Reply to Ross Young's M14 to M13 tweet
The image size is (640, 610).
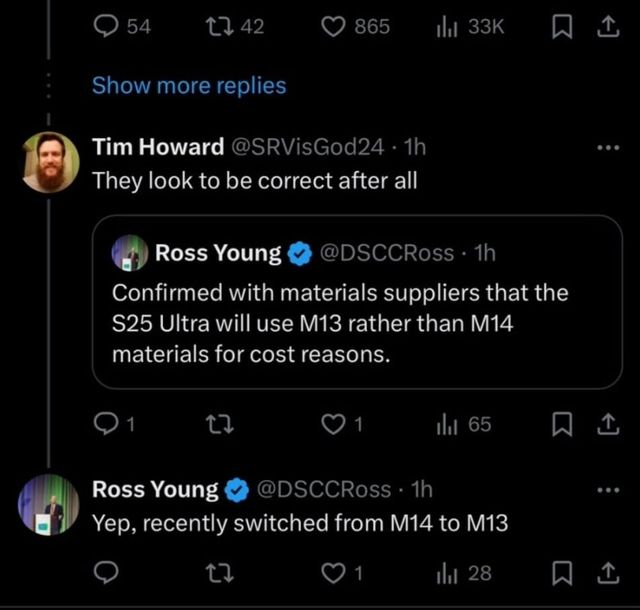(104, 572)
